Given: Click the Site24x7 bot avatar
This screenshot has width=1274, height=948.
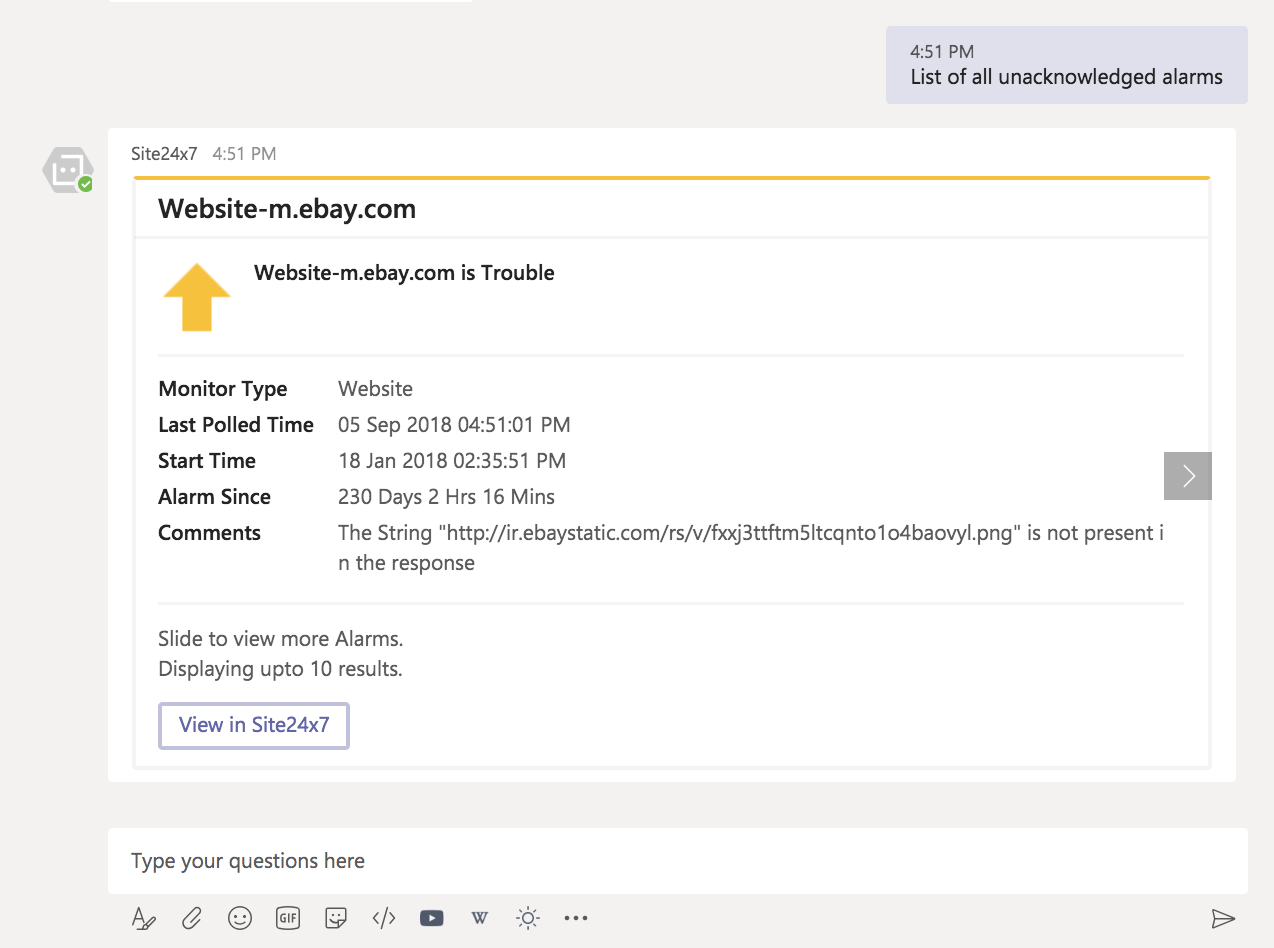Looking at the screenshot, I should (x=67, y=171).
